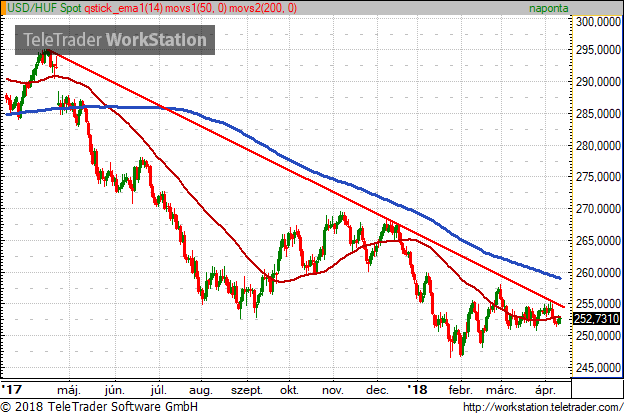Click the '18 year label on time axis
Viewport: 624px width, 416px height.
(417, 389)
